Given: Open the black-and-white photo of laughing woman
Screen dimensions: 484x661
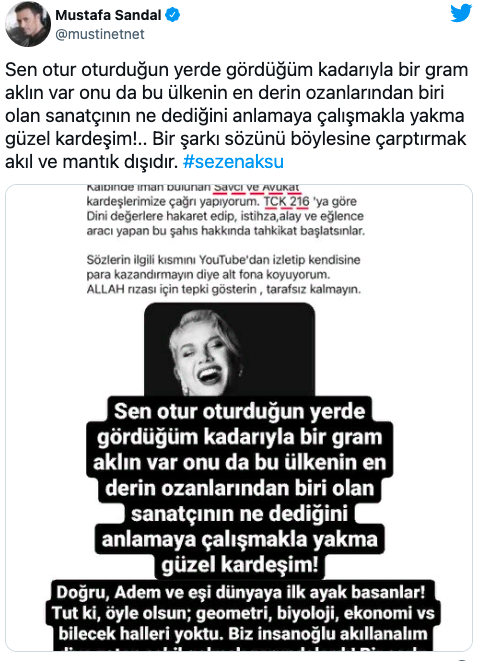Looking at the screenshot, I should (229, 349).
